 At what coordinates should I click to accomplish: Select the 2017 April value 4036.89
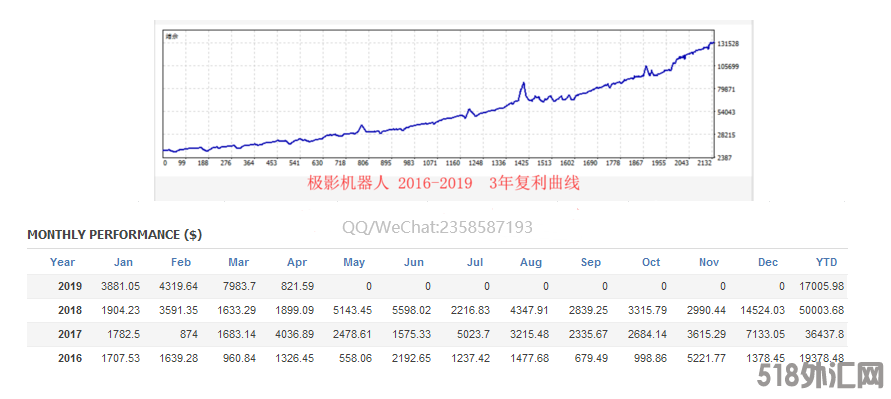click(295, 334)
